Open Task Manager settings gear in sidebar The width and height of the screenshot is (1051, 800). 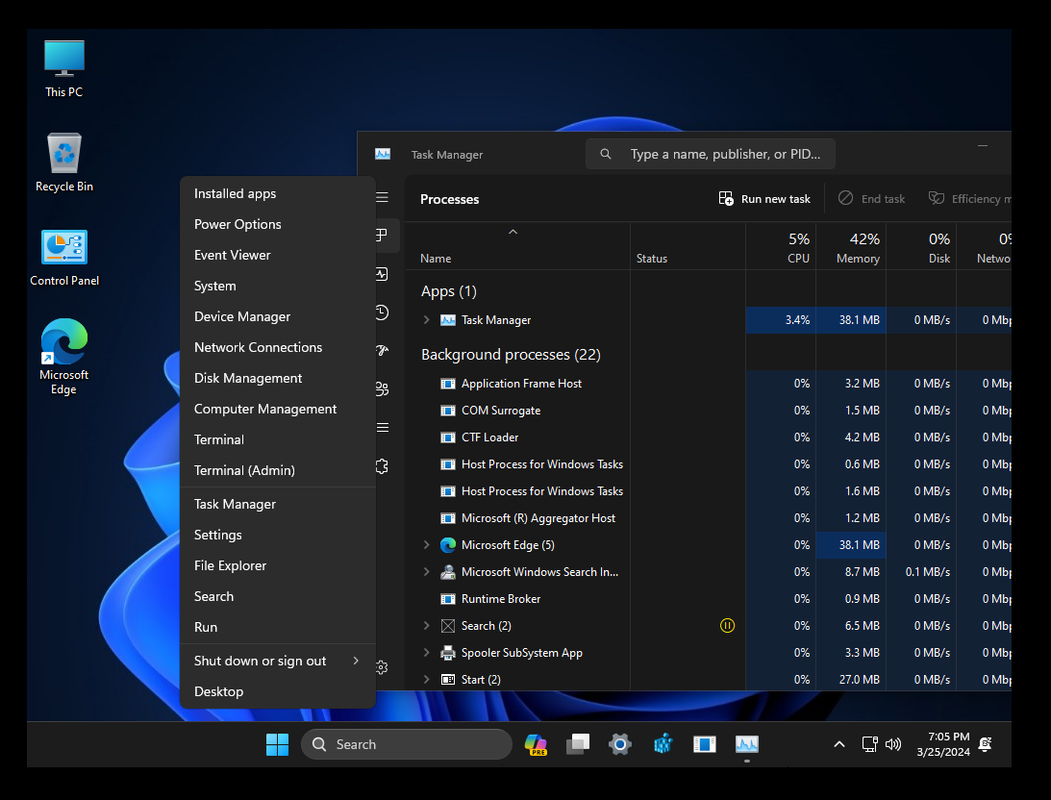382,667
